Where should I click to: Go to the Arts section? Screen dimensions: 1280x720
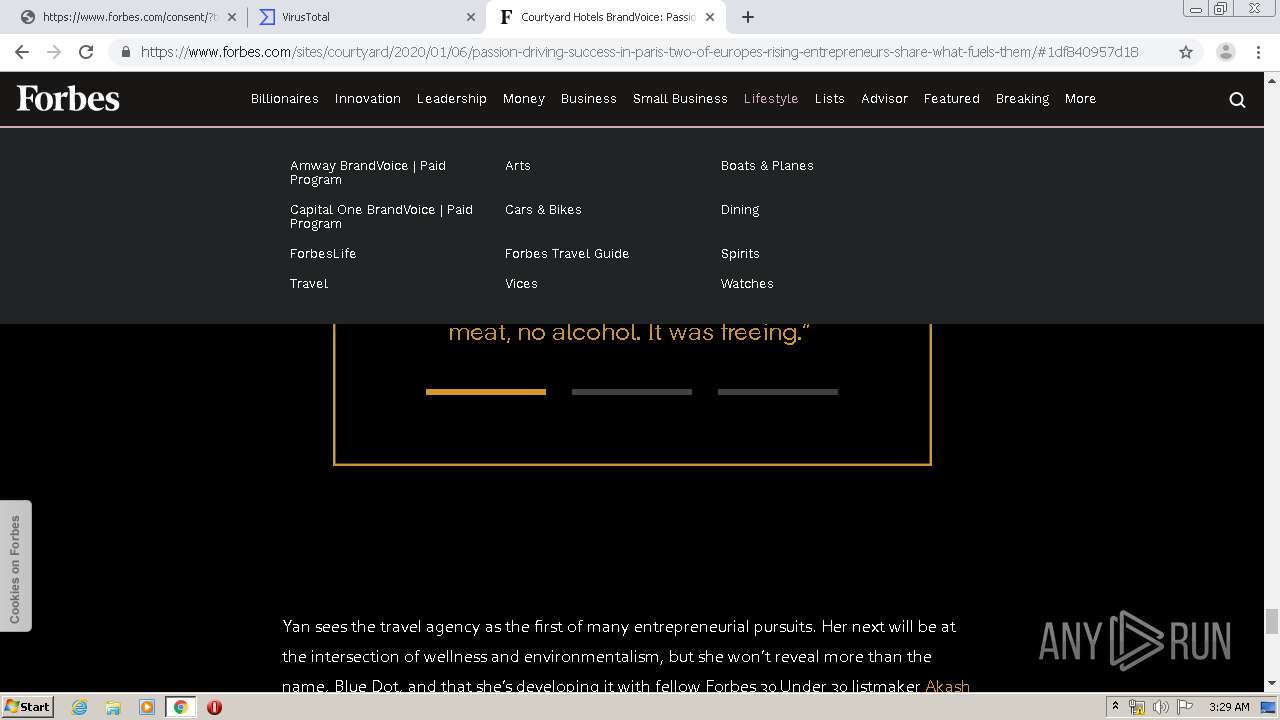click(x=518, y=166)
